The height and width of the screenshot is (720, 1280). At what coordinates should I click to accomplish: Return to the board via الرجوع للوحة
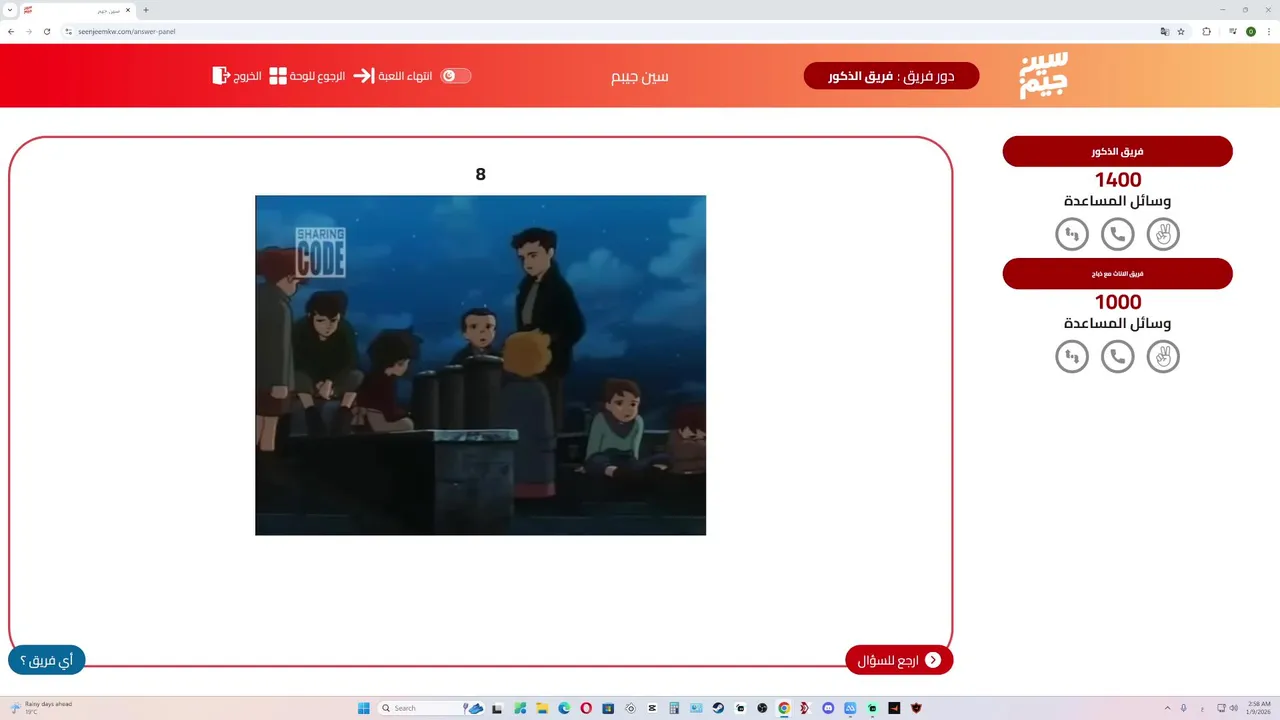point(307,76)
